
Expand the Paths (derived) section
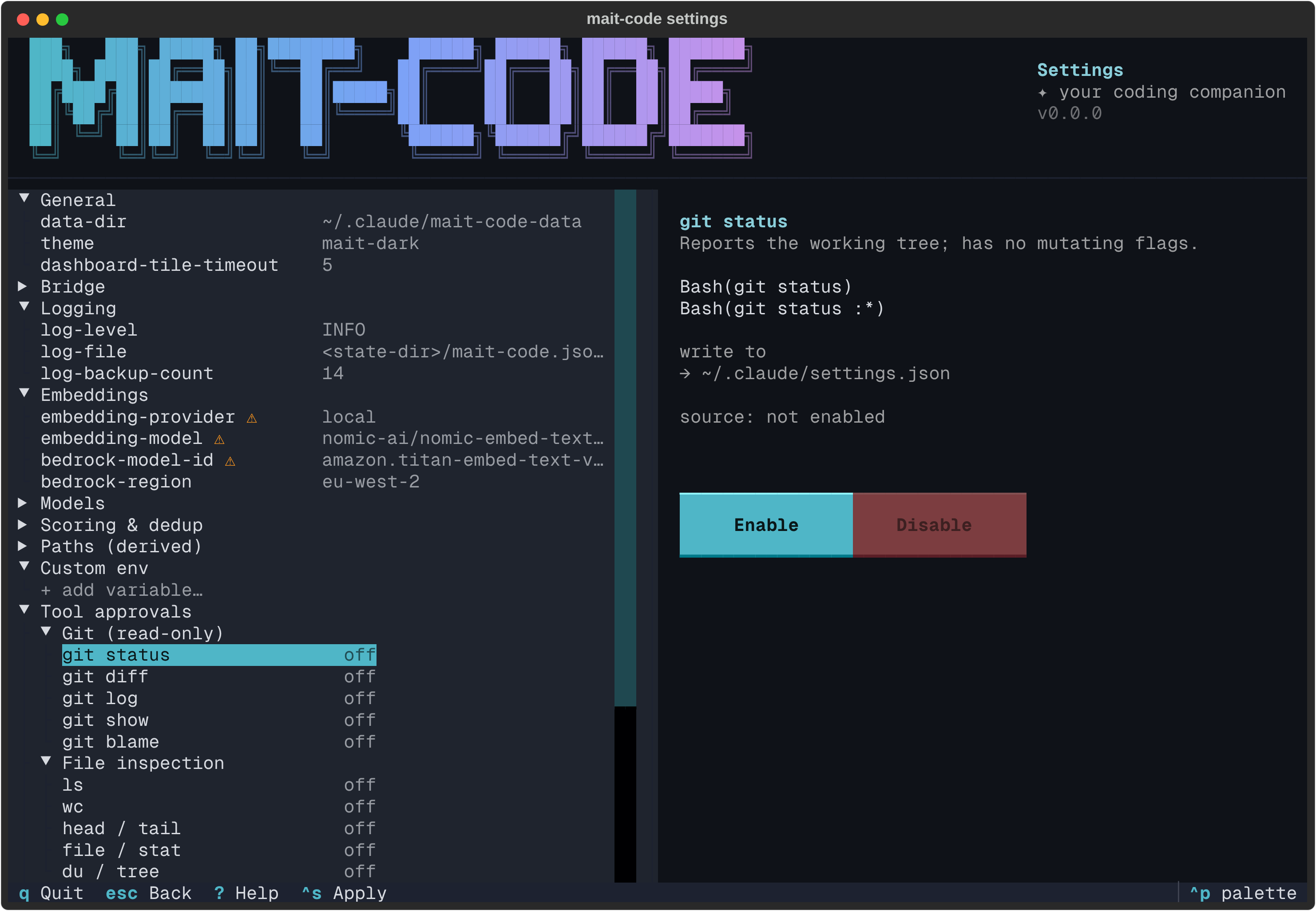[23, 546]
